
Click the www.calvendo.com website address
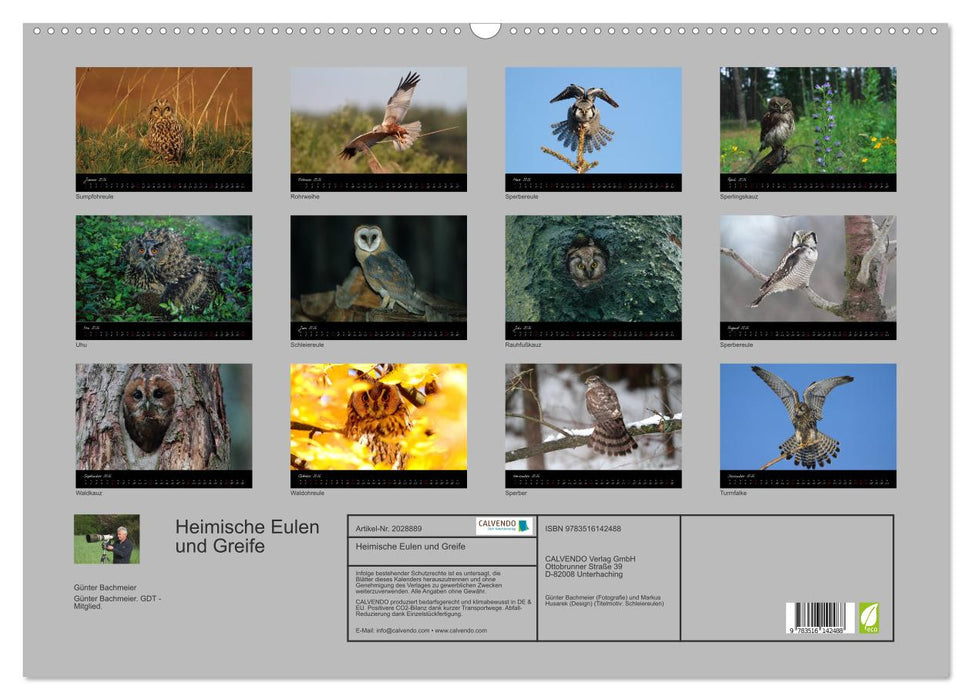click(x=460, y=631)
